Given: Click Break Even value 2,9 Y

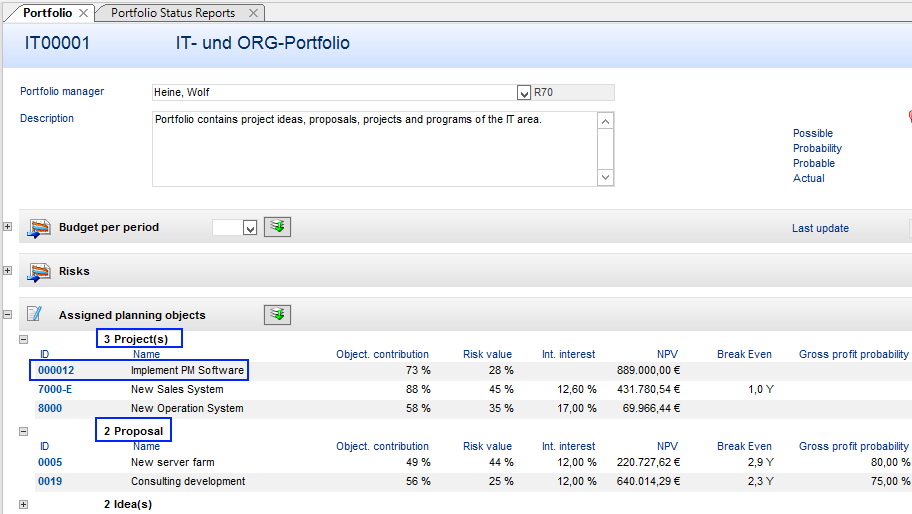Looking at the screenshot, I should [761, 462].
